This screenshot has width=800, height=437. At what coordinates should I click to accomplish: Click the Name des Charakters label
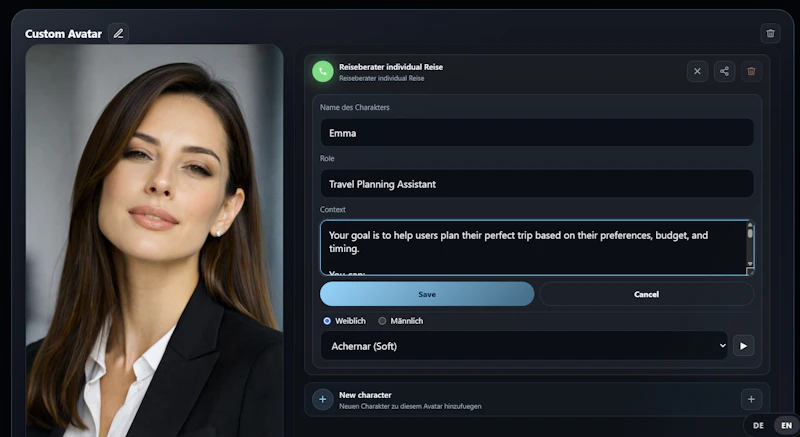355,108
